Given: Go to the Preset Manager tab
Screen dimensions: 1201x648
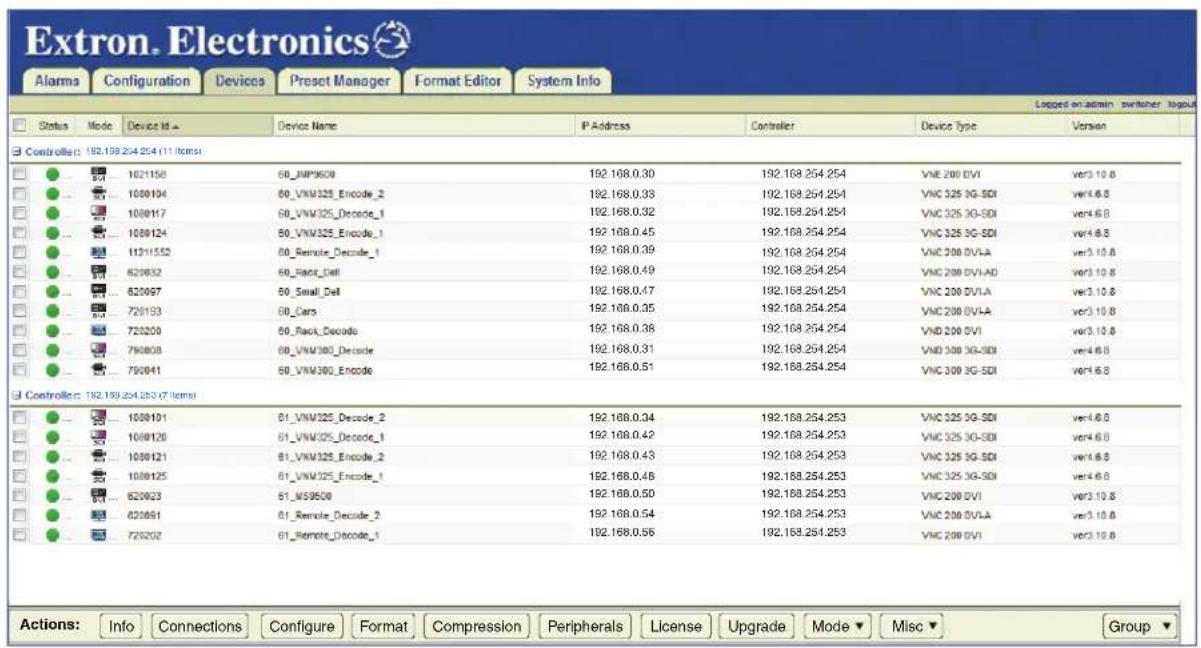Looking at the screenshot, I should (x=338, y=82).
